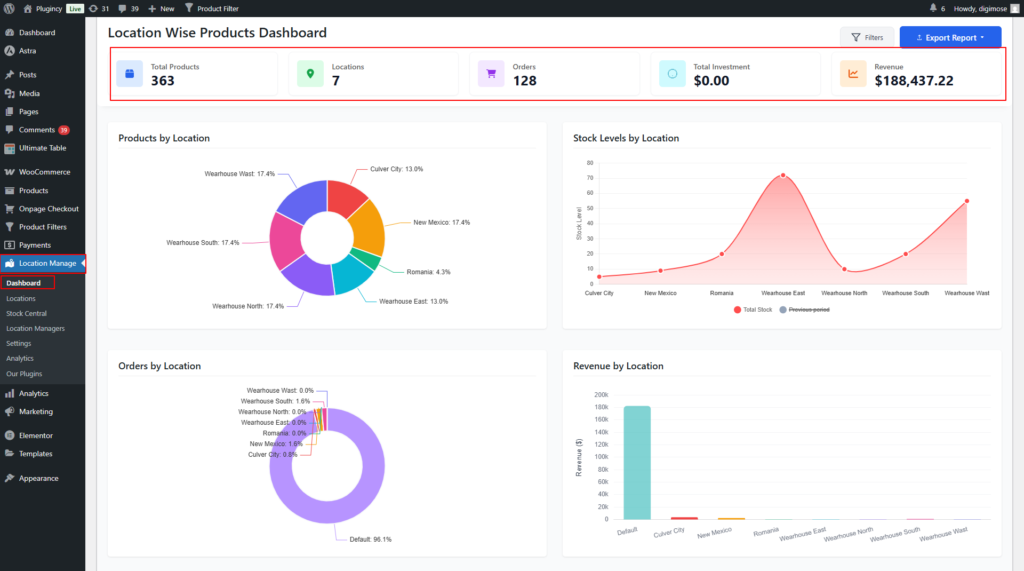This screenshot has width=1024, height=571.
Task: Click the Default bar in Revenue chart
Action: (x=635, y=462)
